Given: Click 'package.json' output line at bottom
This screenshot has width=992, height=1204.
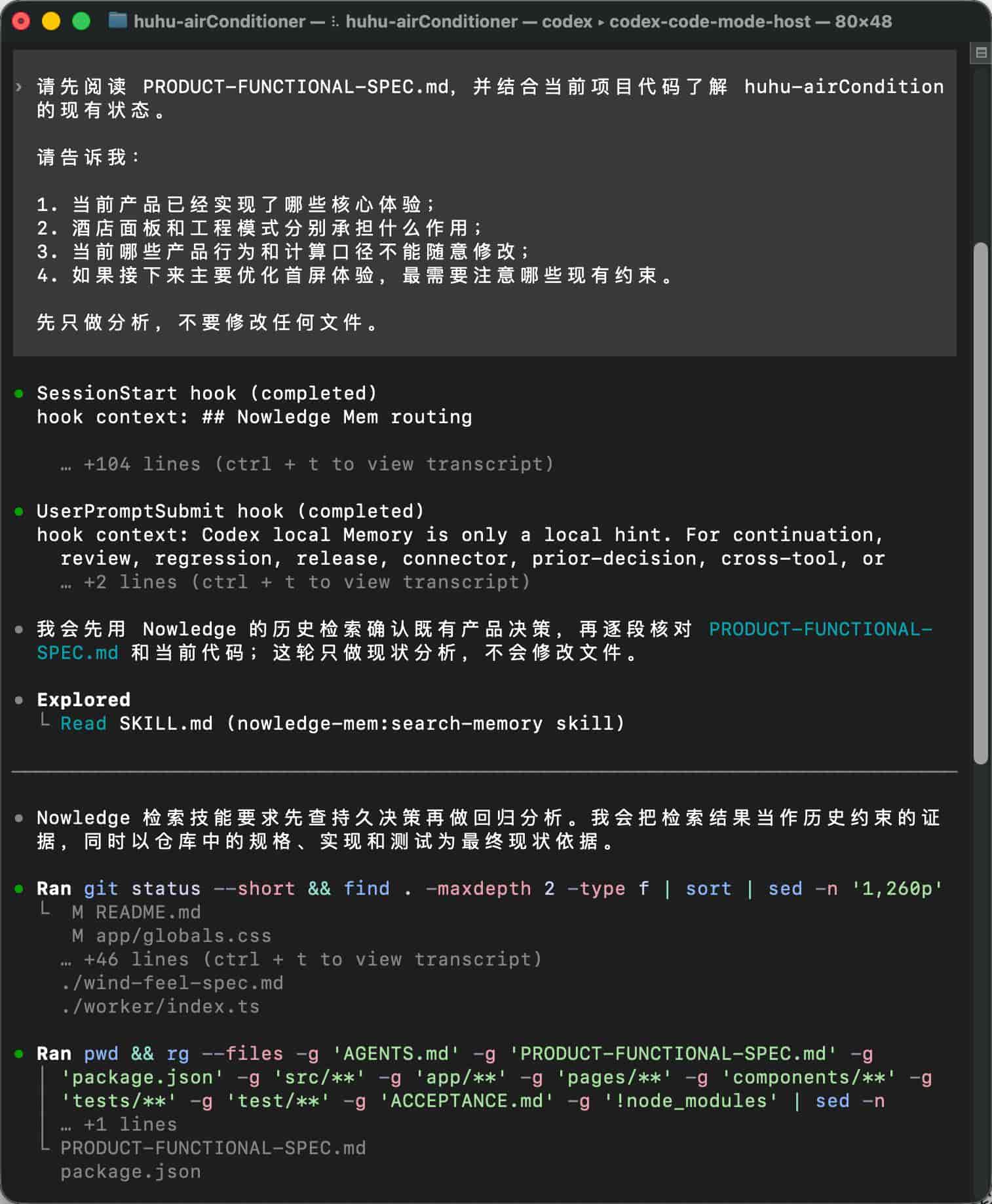Looking at the screenshot, I should 131,1172.
